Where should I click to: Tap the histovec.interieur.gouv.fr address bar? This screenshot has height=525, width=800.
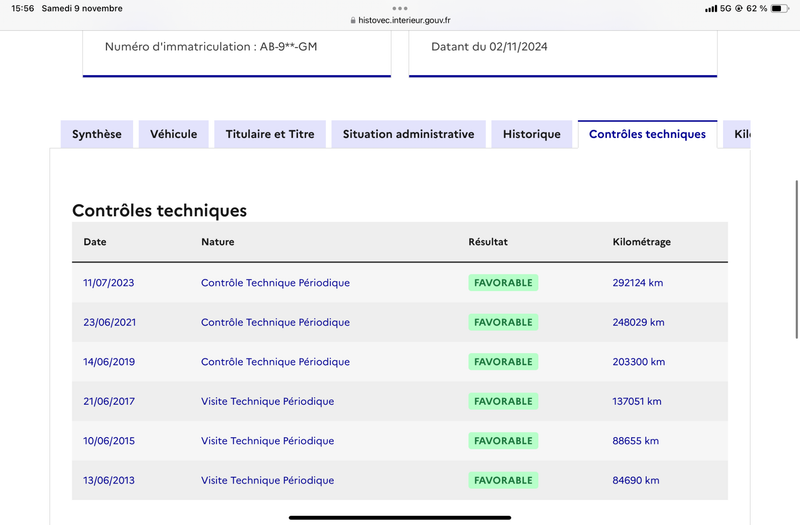point(400,20)
